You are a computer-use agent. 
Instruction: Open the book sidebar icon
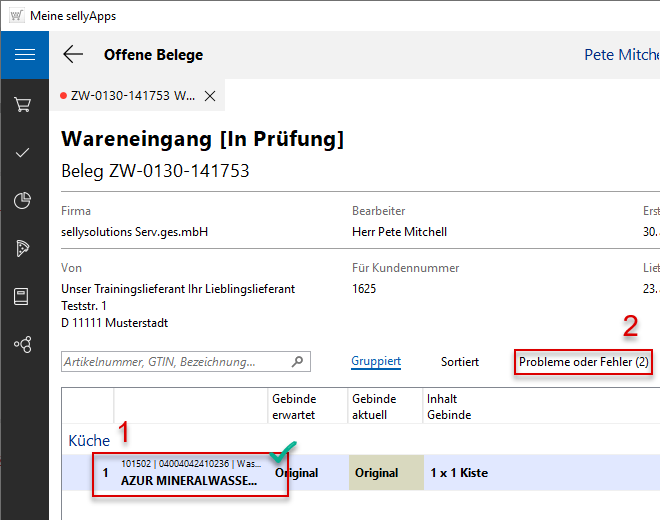tap(24, 297)
